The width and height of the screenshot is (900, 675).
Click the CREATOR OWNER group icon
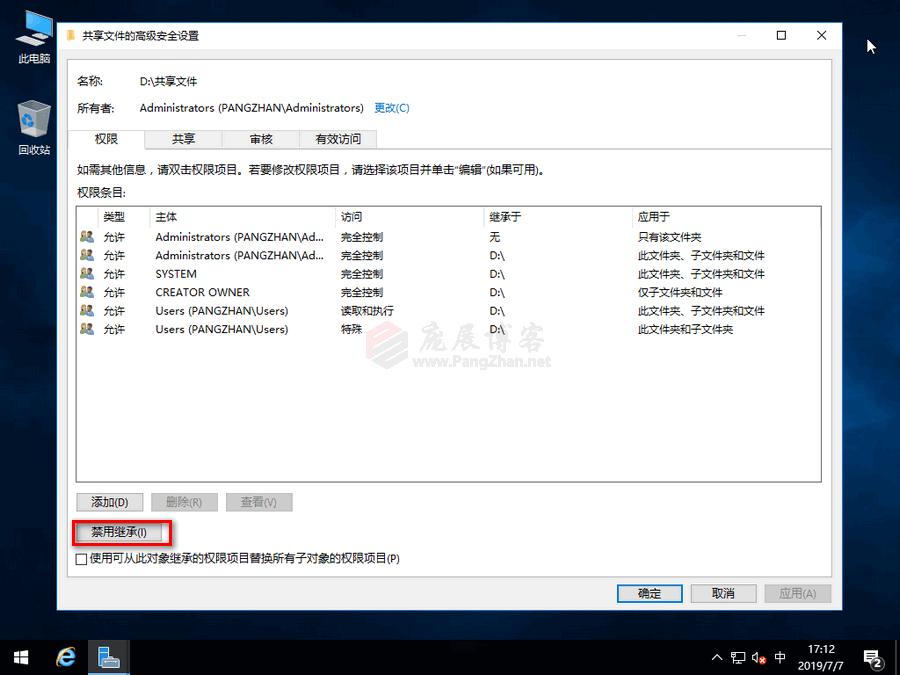[88, 292]
